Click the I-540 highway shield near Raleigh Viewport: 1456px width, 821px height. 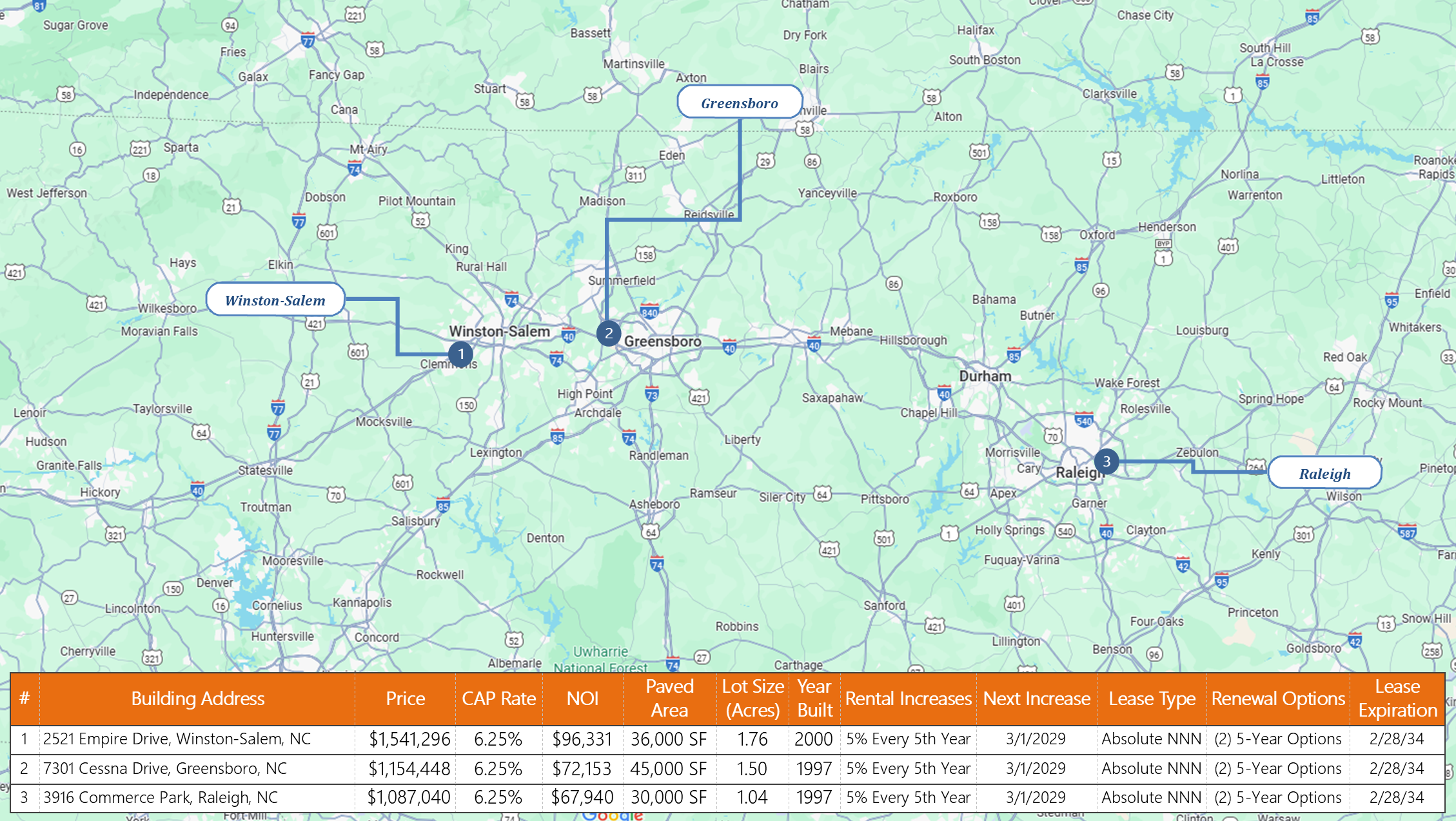pos(1084,421)
